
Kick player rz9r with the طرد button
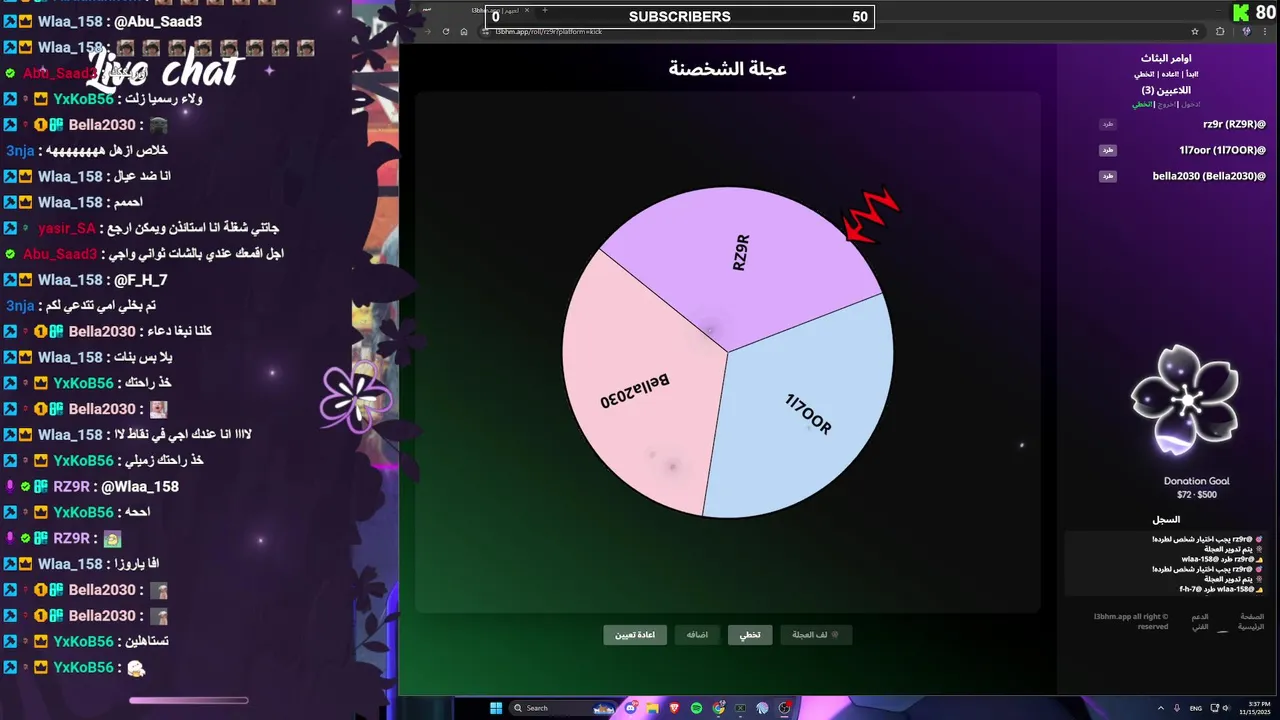(1107, 124)
